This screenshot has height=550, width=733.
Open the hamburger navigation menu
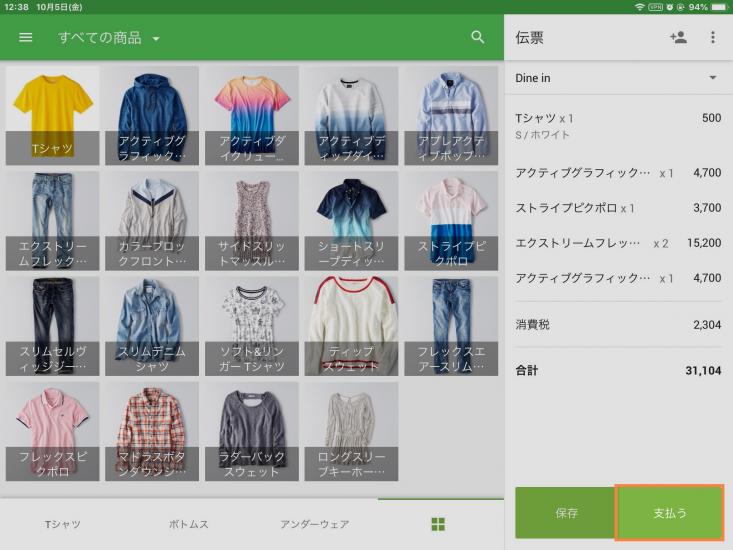click(x=26, y=37)
